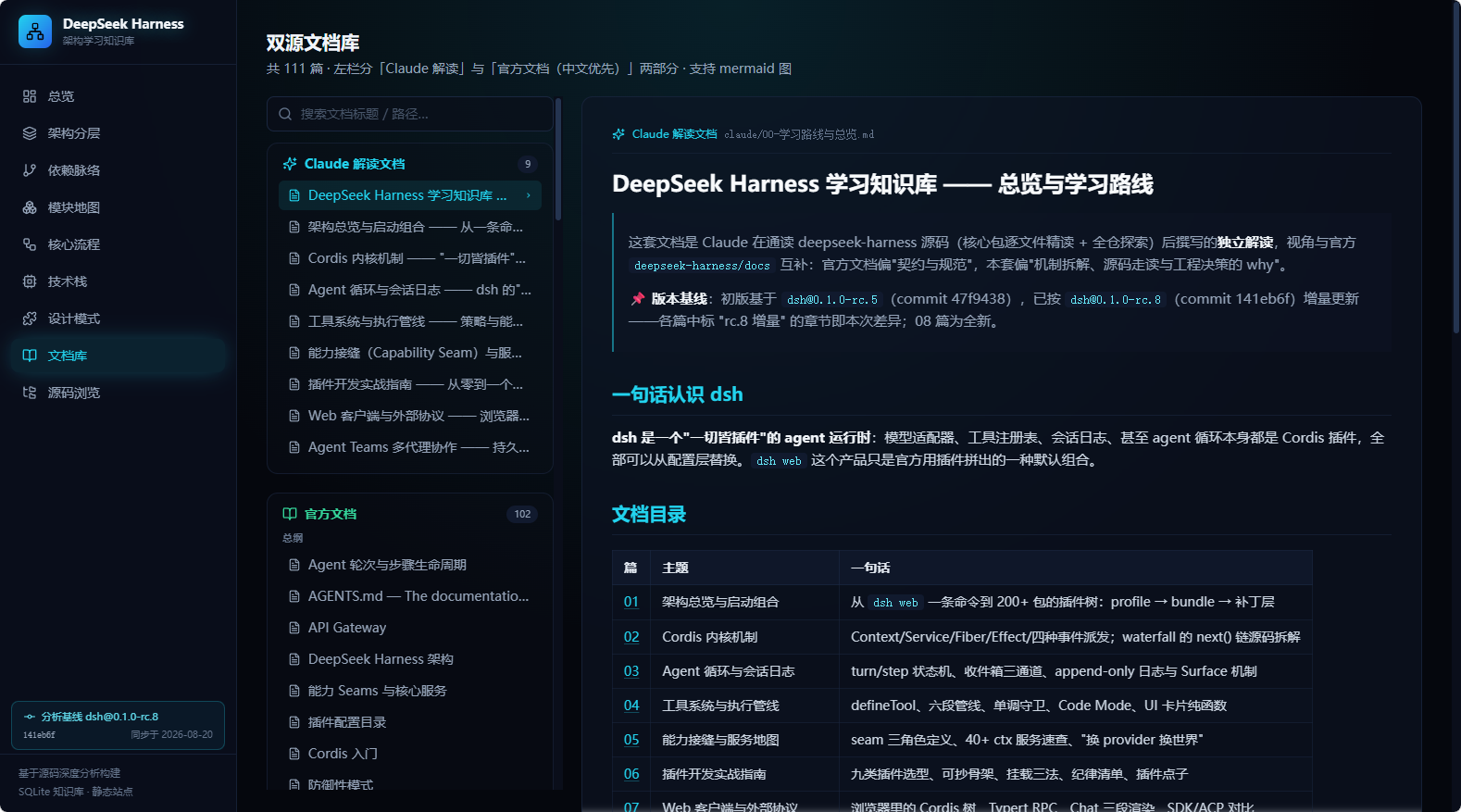Open 架构总览与启动组合 document in list
Viewport: 1461px width, 812px height.
[x=410, y=227]
